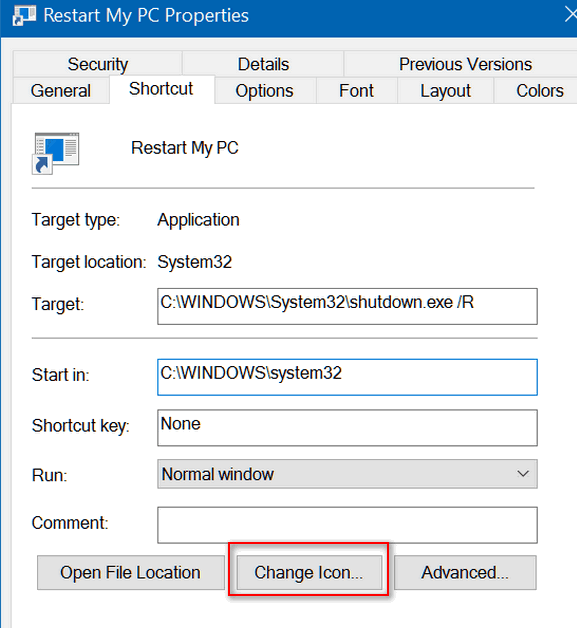
Task: Click the Change Icon... button
Action: pyautogui.click(x=309, y=572)
